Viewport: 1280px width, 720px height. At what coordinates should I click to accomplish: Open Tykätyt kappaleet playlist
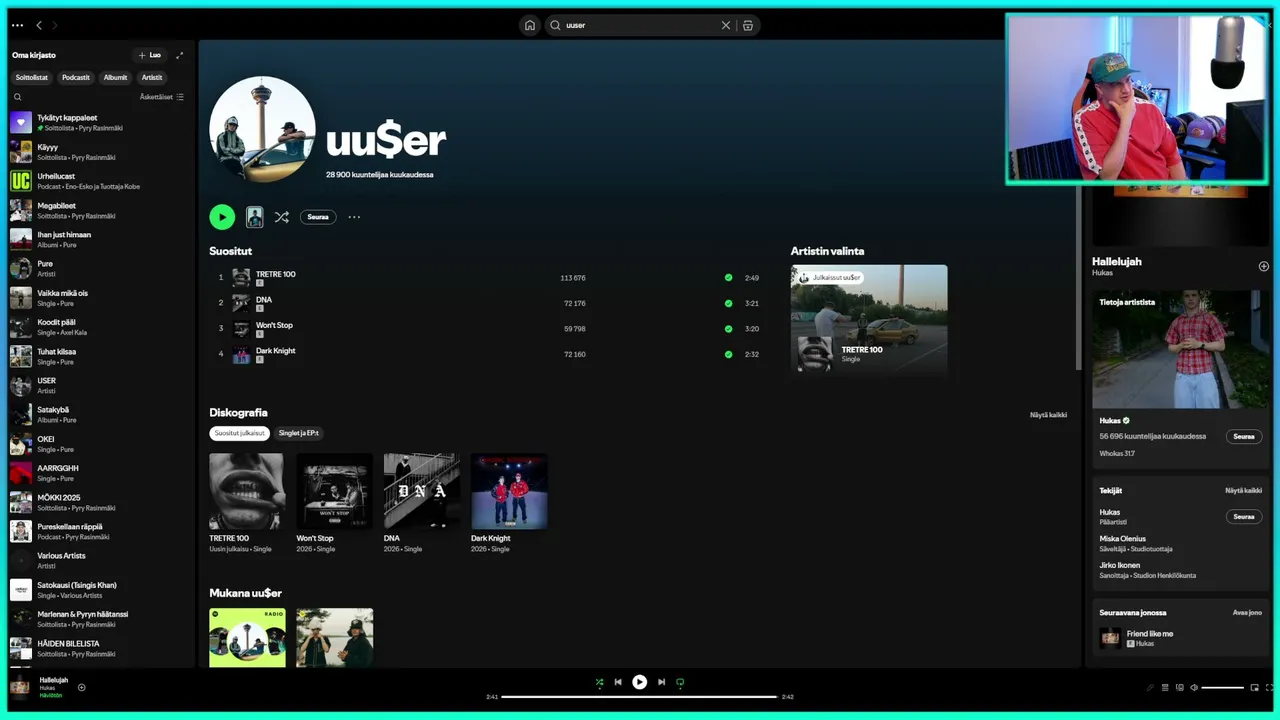coord(98,123)
